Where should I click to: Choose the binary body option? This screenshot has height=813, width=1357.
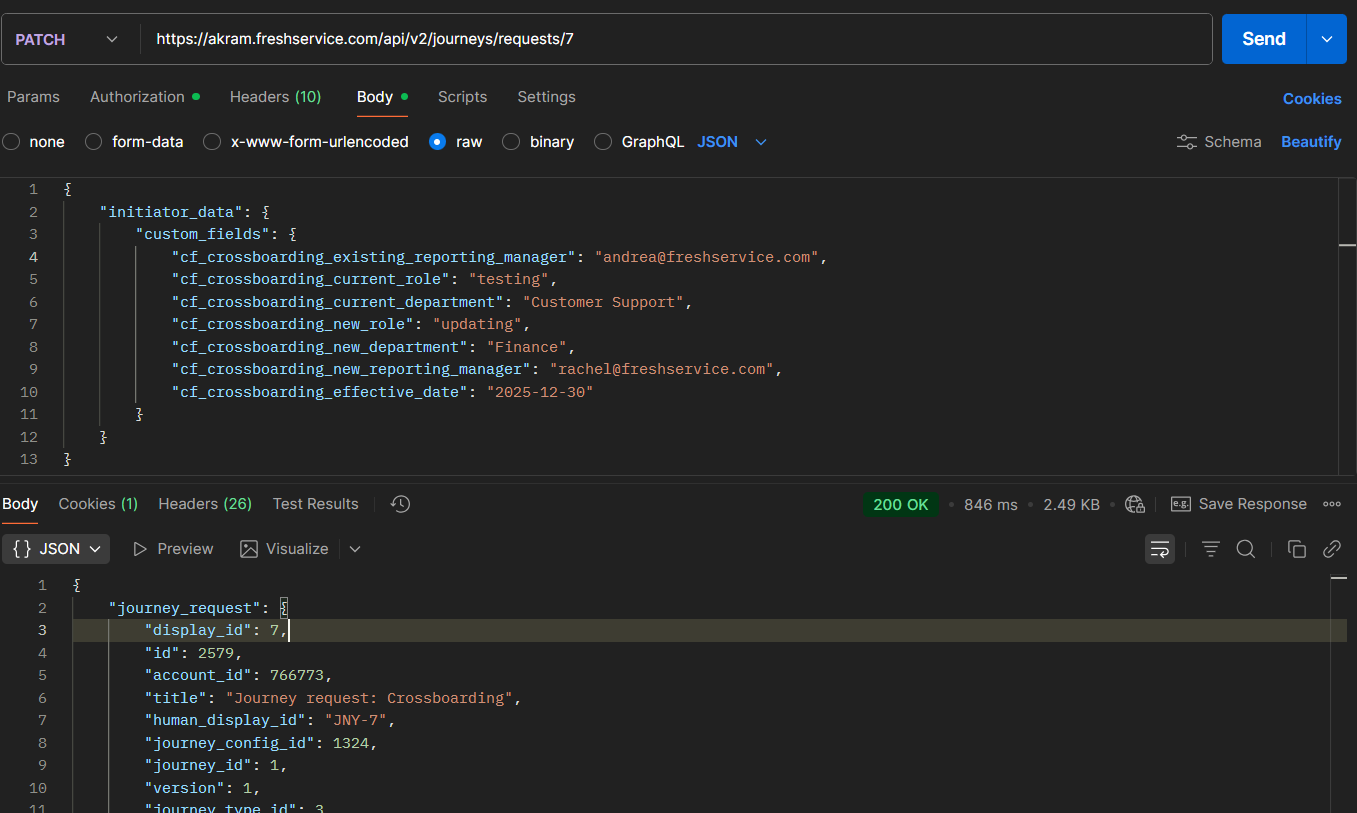tap(511, 142)
